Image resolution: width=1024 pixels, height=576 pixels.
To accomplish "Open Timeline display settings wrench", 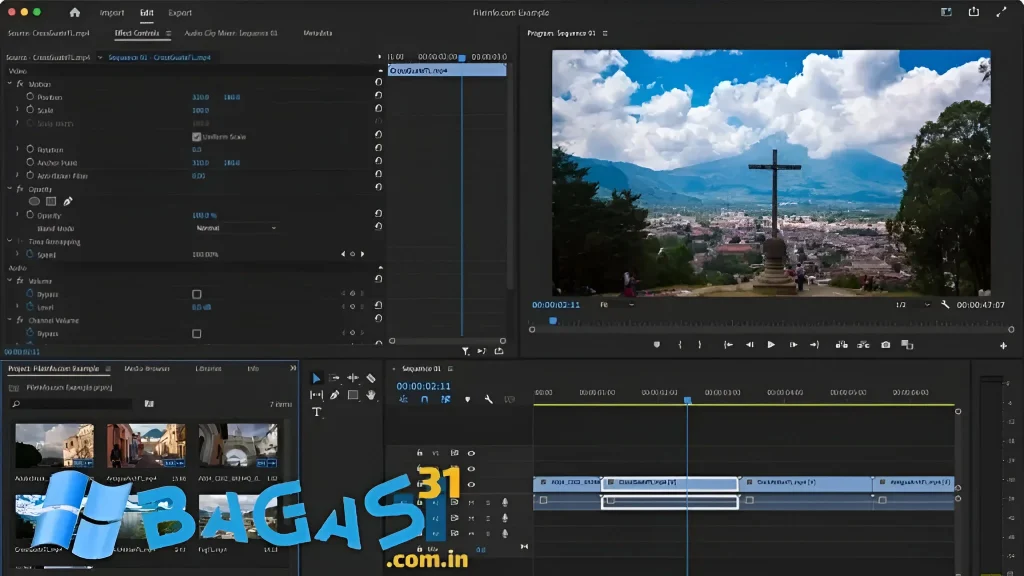I will click(488, 399).
